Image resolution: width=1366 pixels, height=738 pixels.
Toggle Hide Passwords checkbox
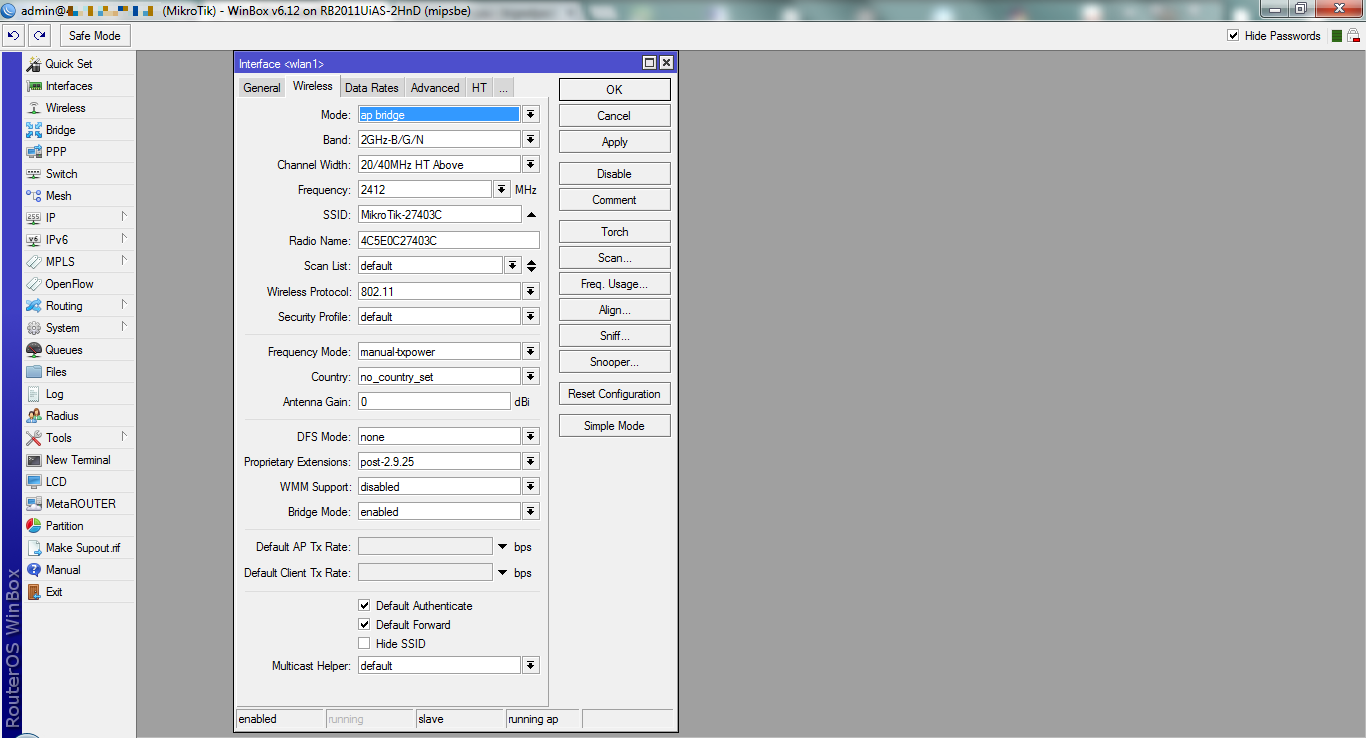1233,36
